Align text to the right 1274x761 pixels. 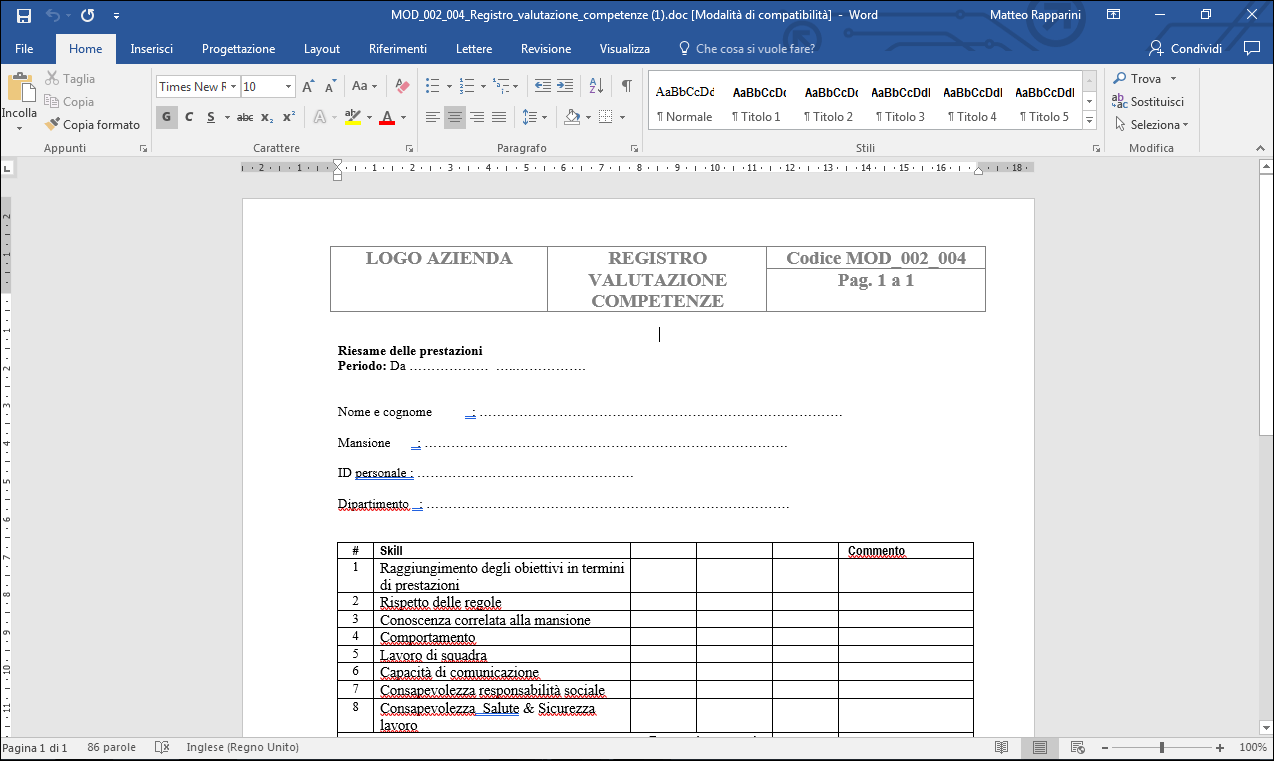[477, 118]
